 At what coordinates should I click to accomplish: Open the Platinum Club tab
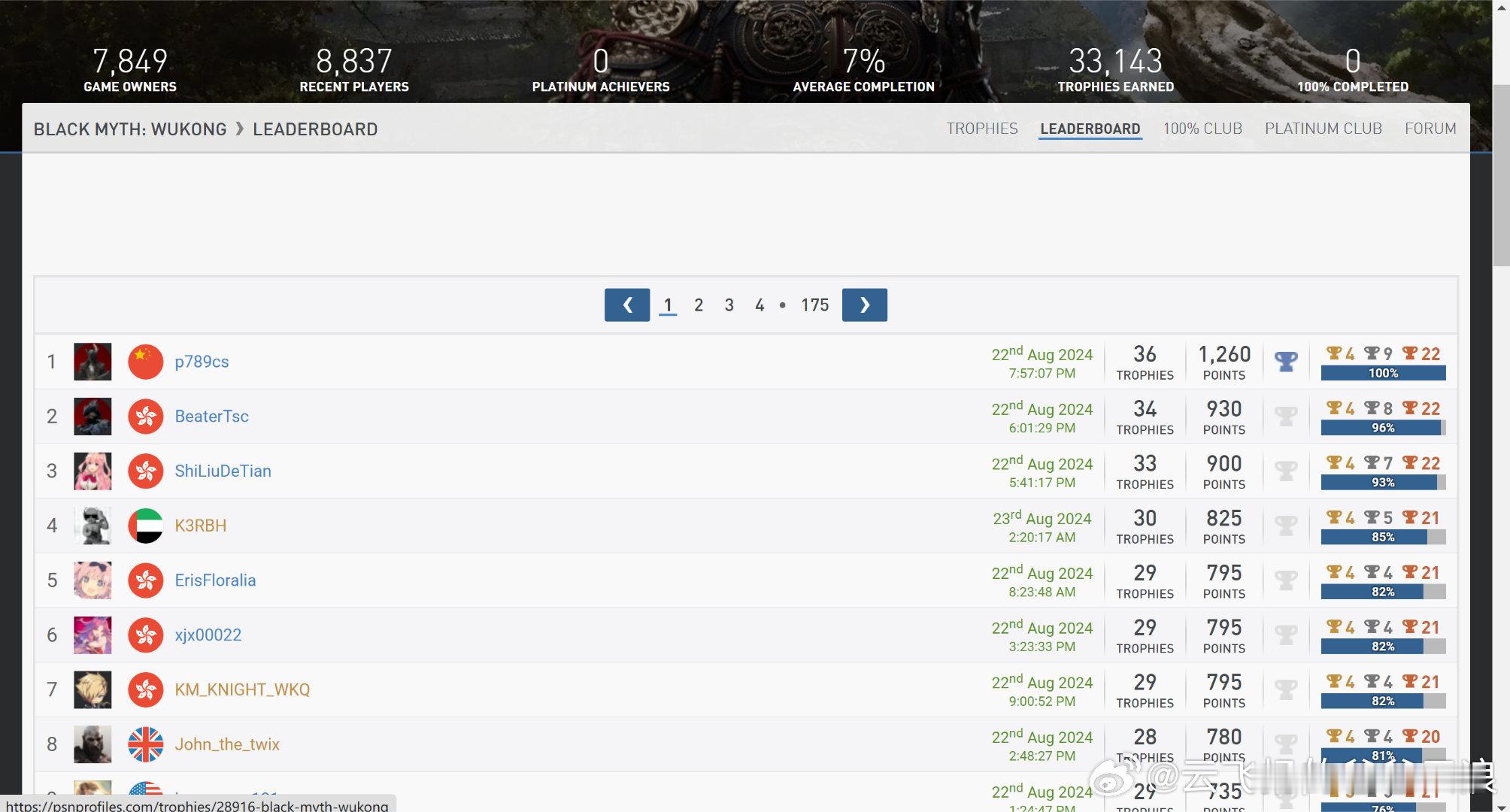(x=1324, y=129)
